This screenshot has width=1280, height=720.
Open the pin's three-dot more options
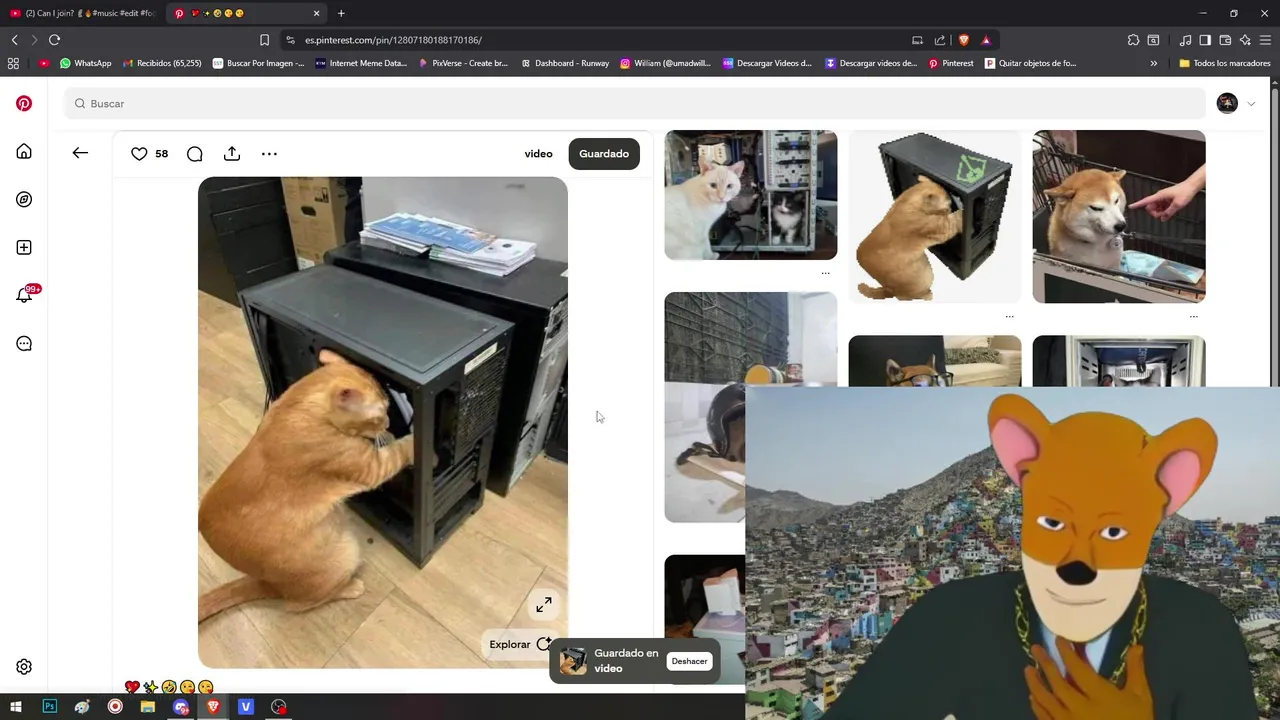pyautogui.click(x=269, y=153)
